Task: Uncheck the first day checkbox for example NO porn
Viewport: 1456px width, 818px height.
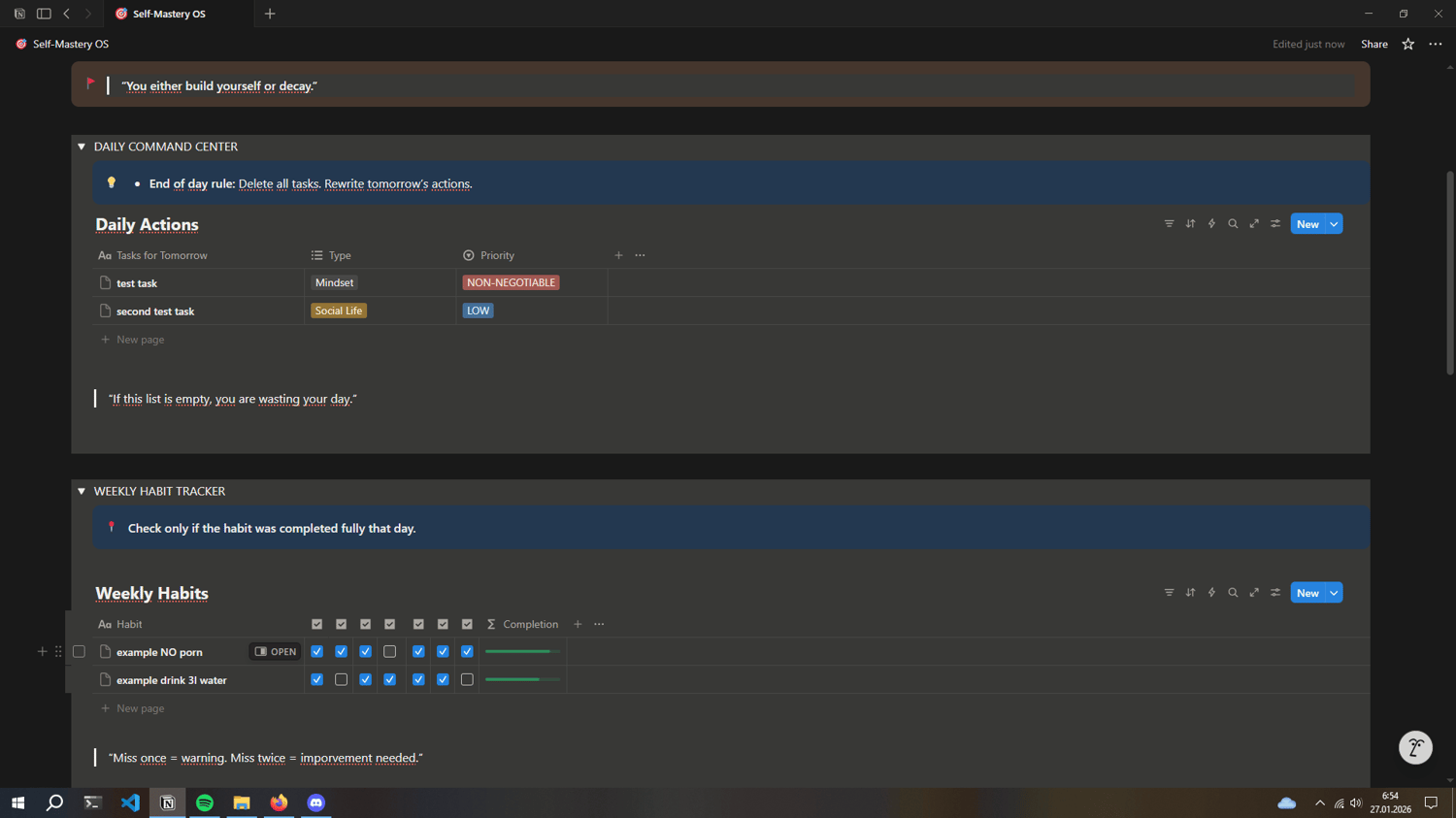Action: (316, 652)
